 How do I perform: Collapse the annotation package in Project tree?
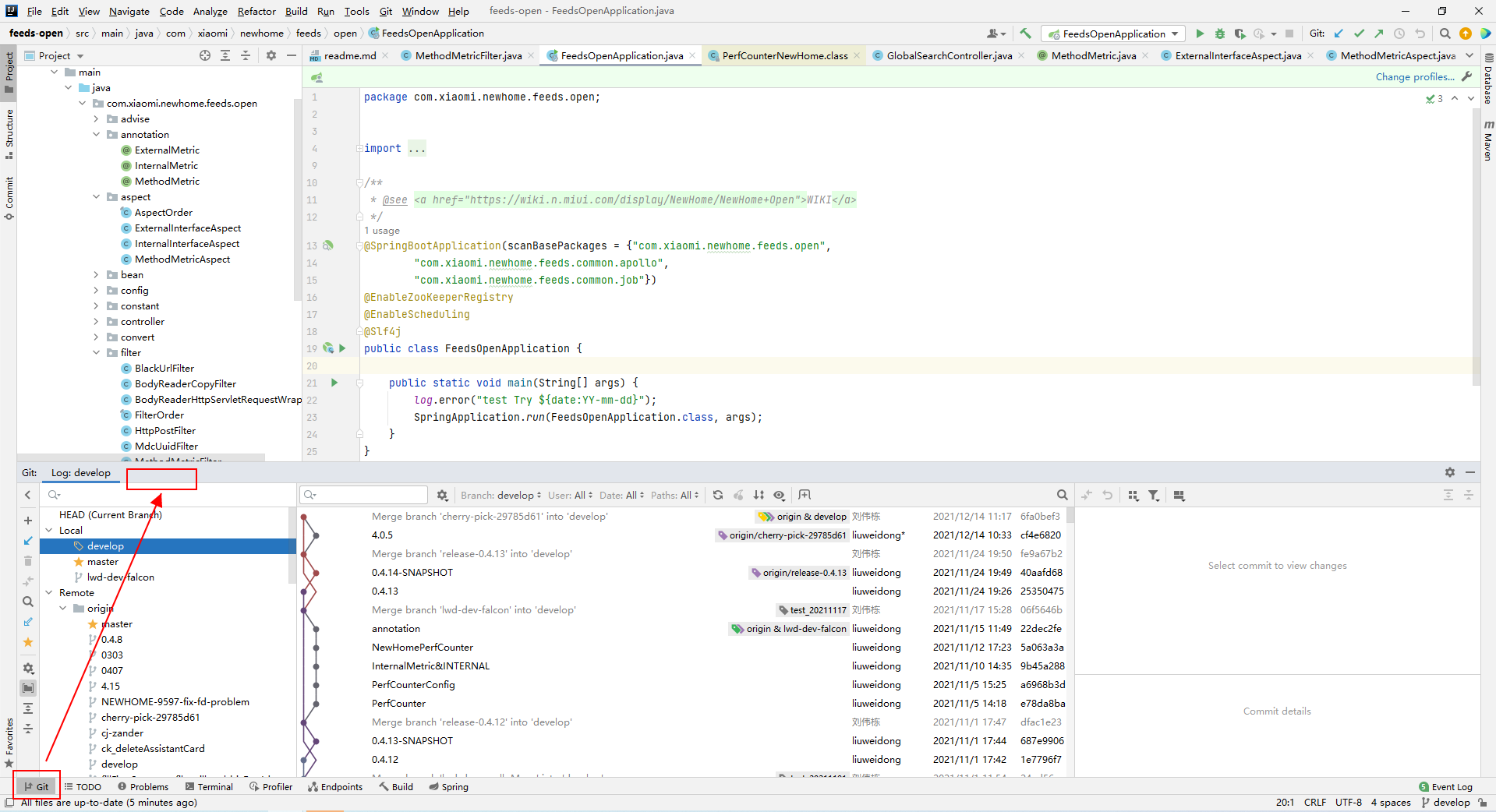pos(97,134)
